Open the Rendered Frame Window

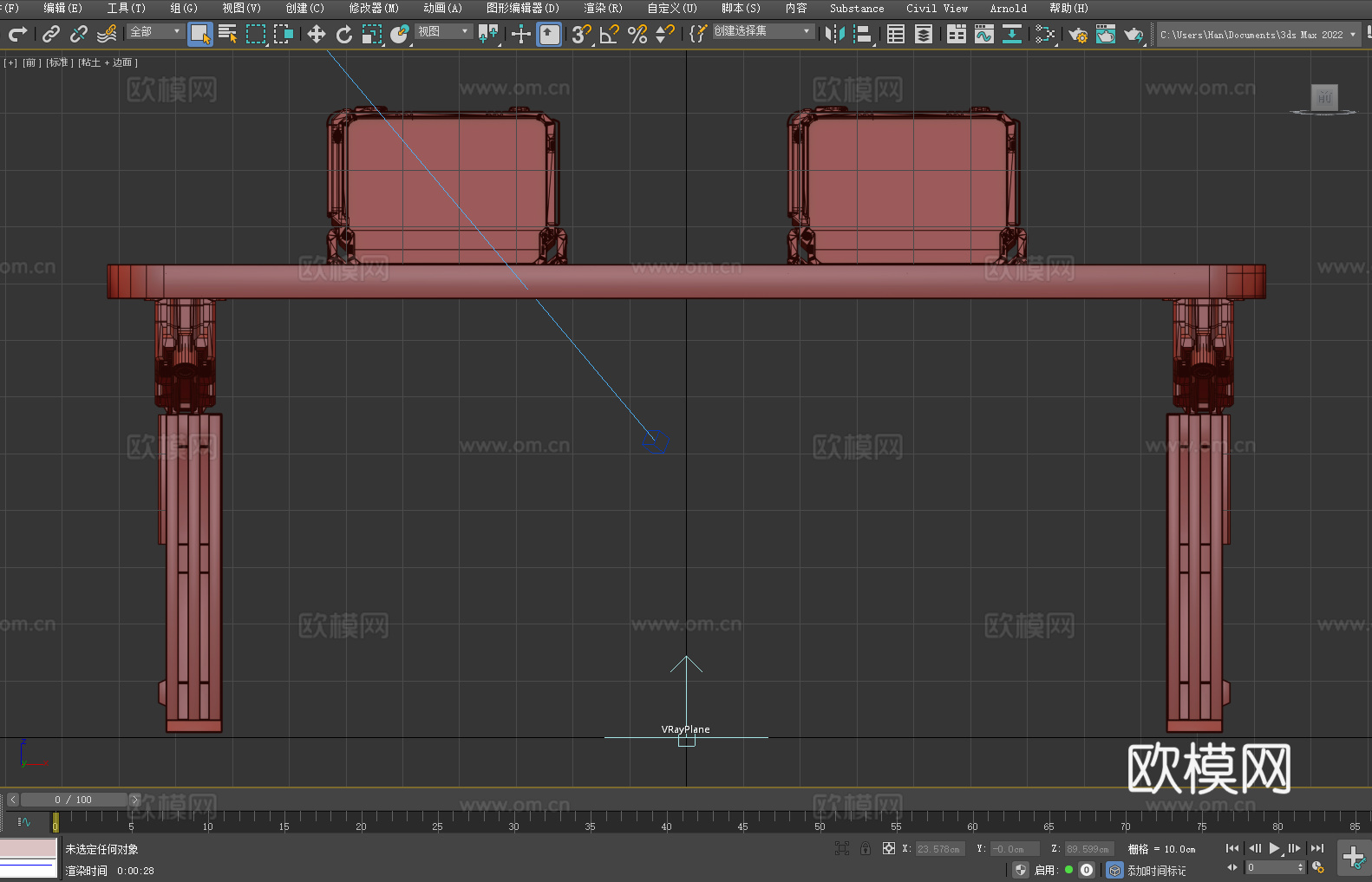tap(1106, 34)
